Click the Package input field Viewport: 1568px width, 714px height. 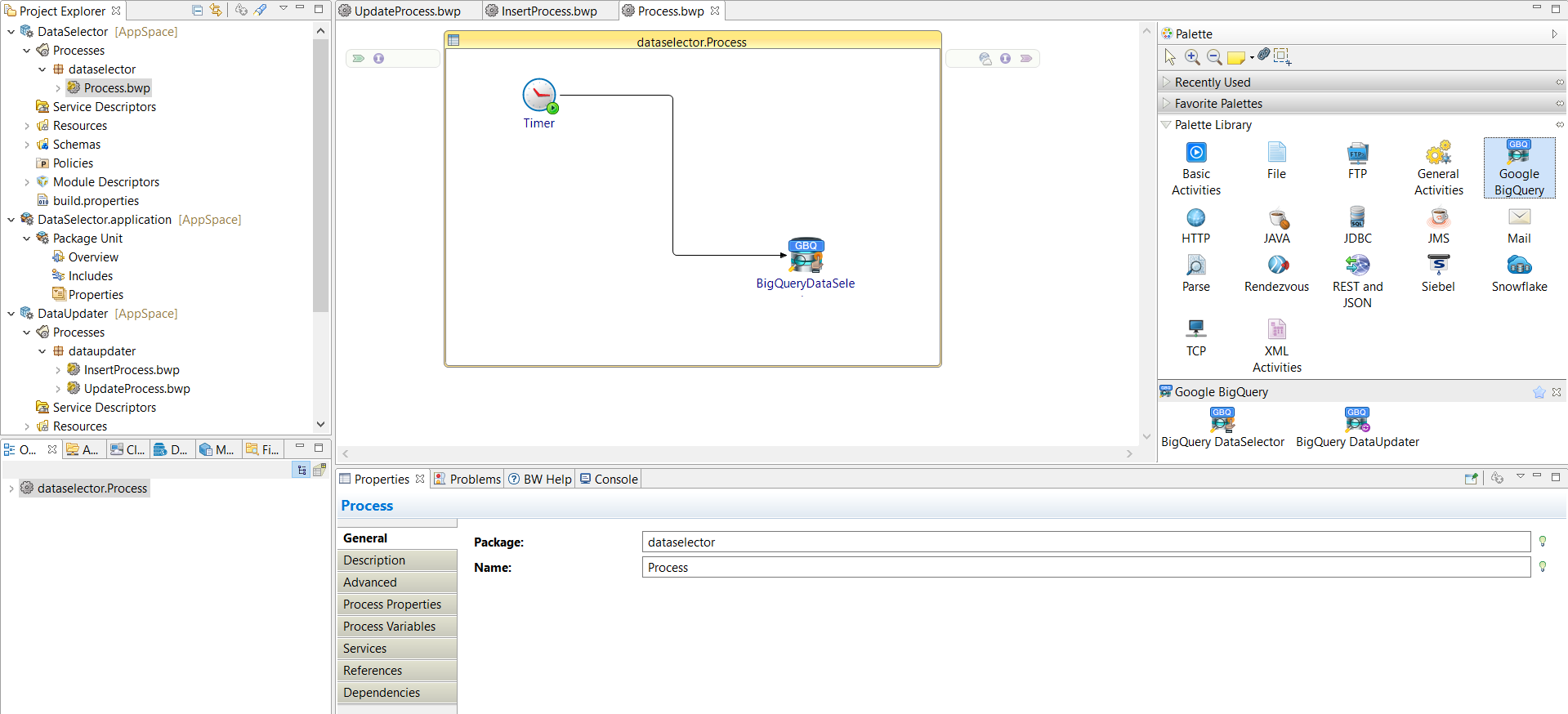pos(1086,542)
